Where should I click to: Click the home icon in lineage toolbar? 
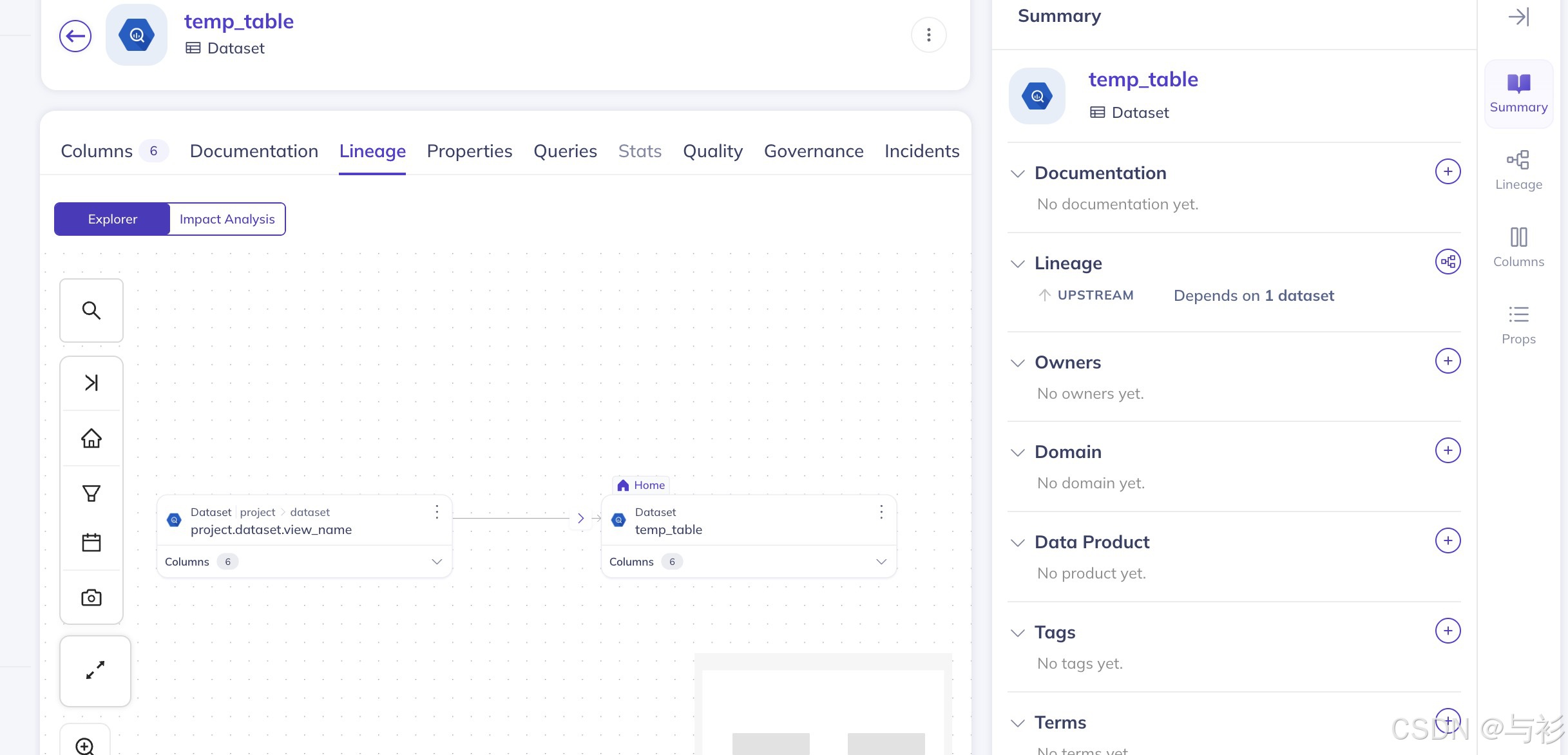tap(91, 438)
